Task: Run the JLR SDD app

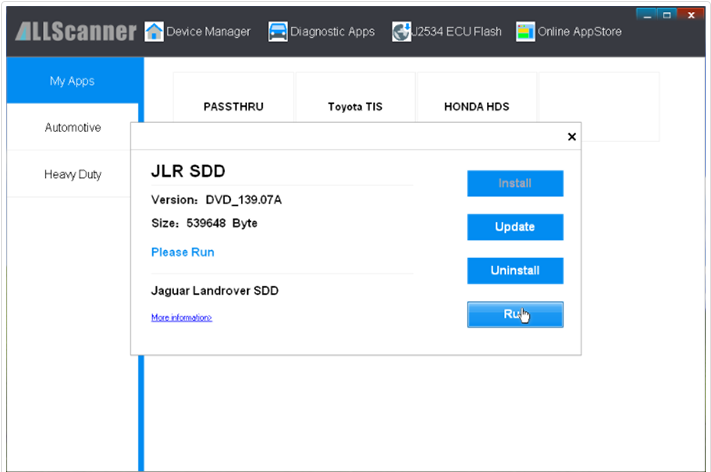Action: coord(515,314)
